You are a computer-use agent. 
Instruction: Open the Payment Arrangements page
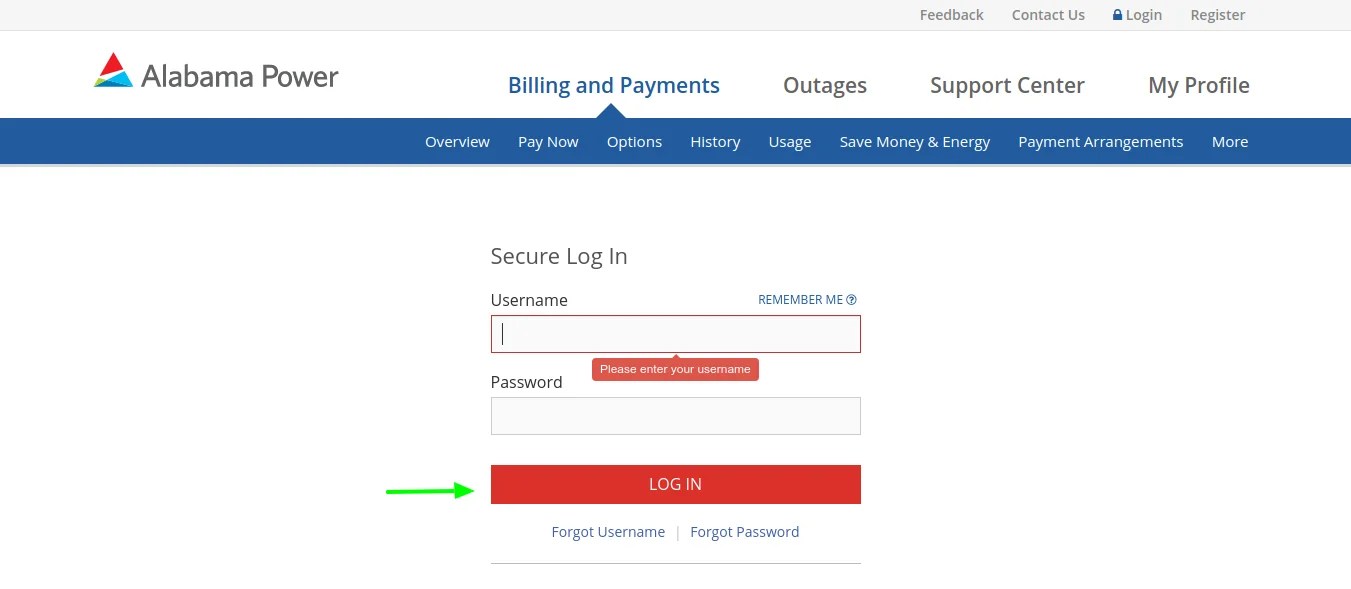(1100, 141)
